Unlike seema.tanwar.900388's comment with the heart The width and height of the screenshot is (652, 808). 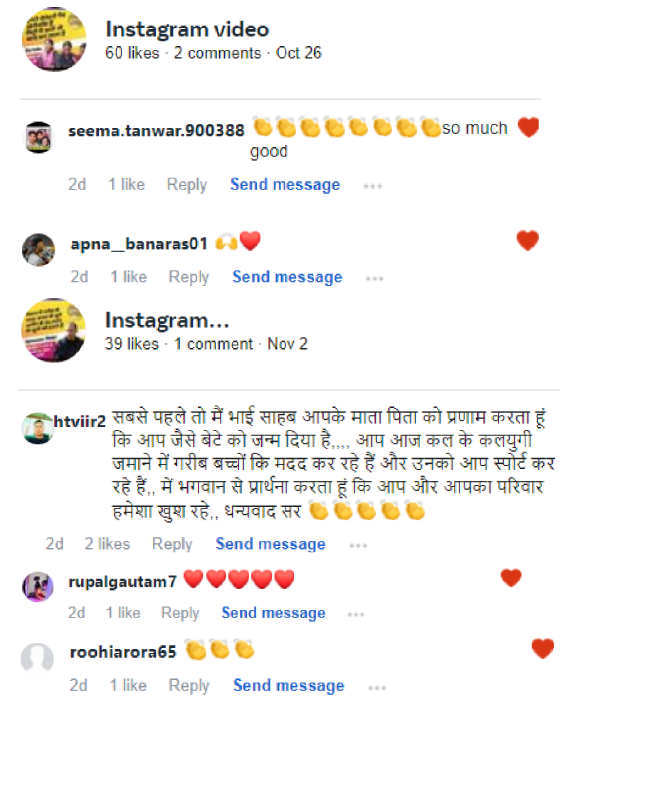click(528, 127)
